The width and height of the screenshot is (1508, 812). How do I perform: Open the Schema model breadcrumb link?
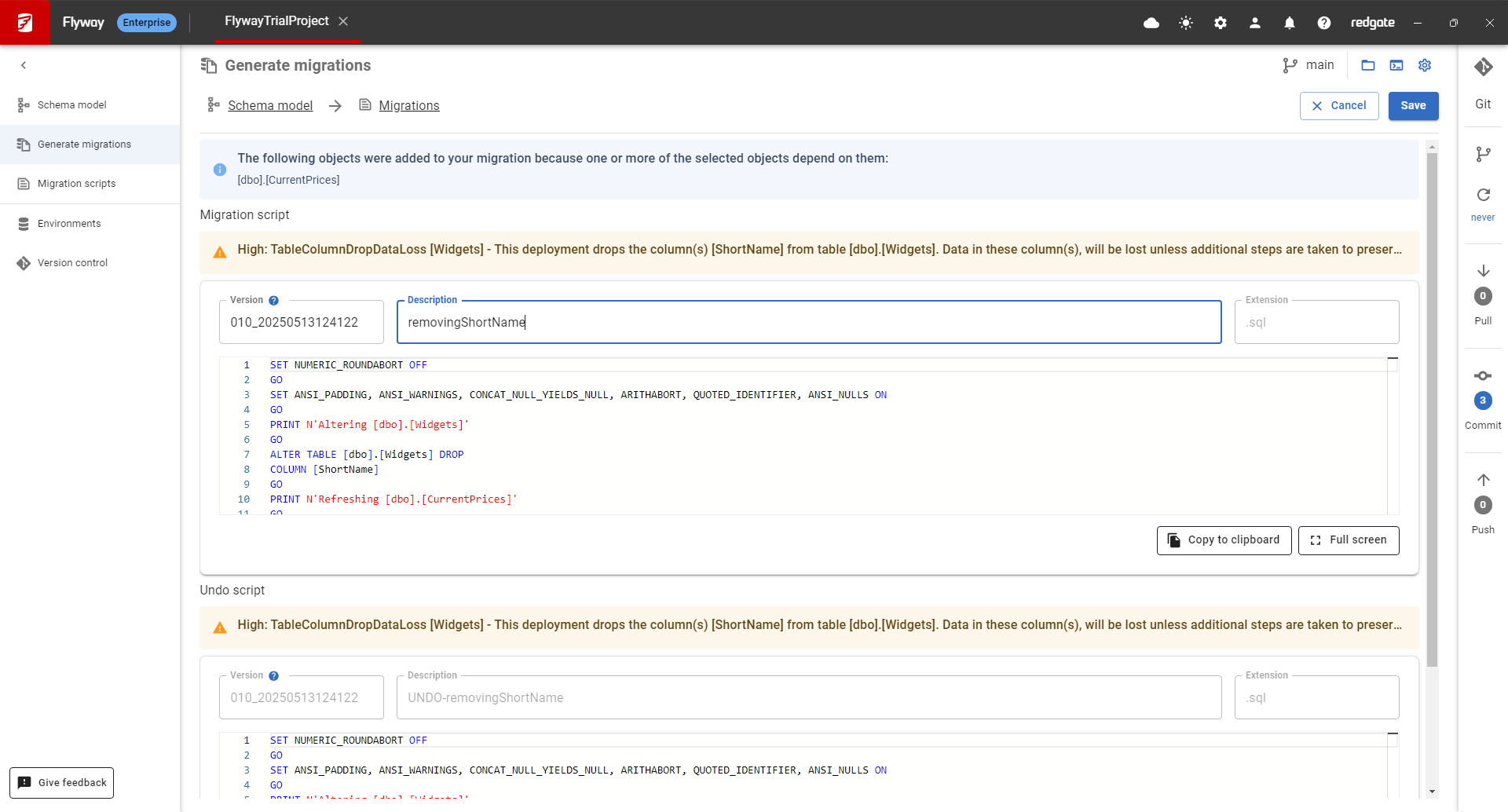point(270,106)
